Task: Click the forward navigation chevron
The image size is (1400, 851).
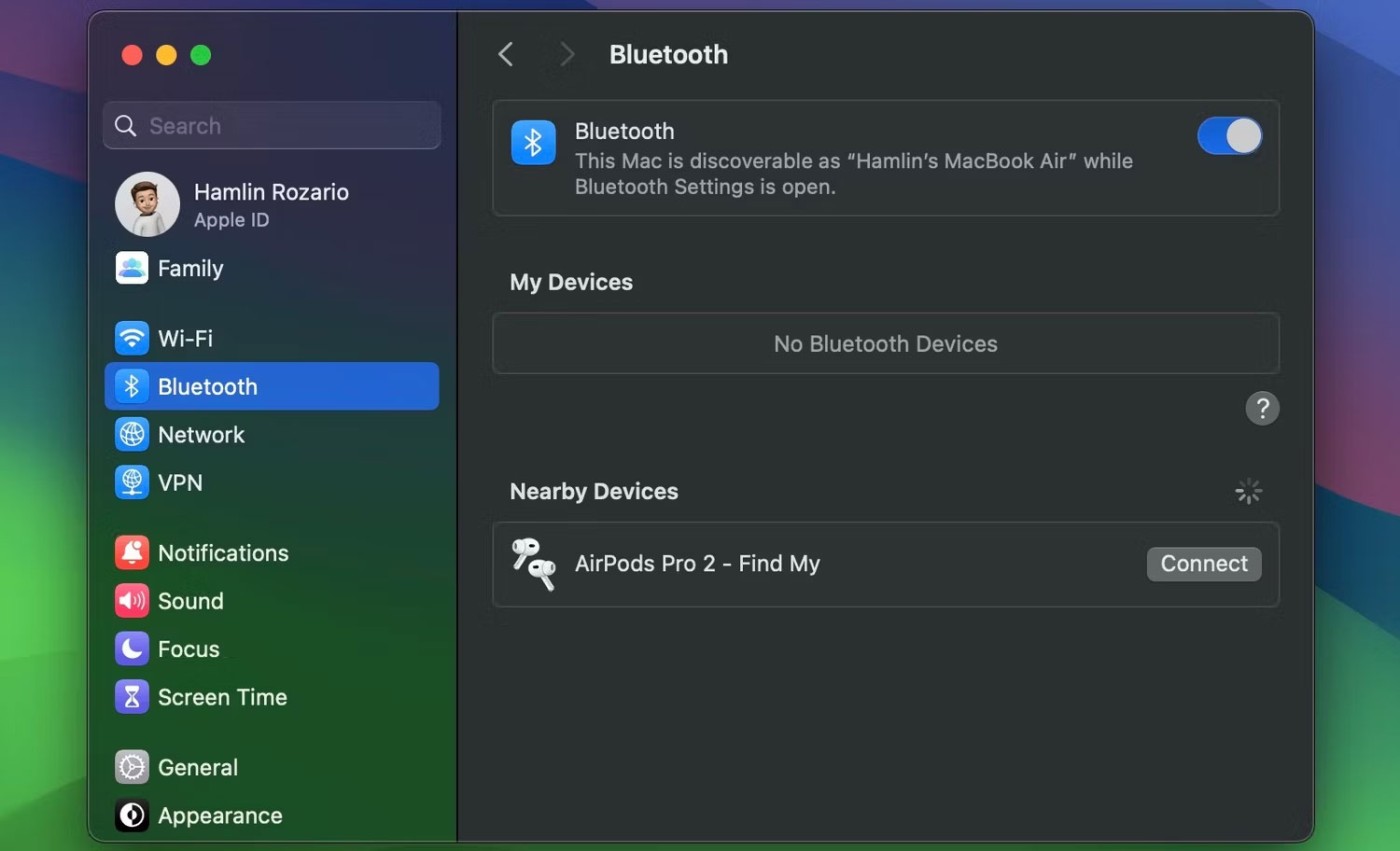Action: point(567,55)
